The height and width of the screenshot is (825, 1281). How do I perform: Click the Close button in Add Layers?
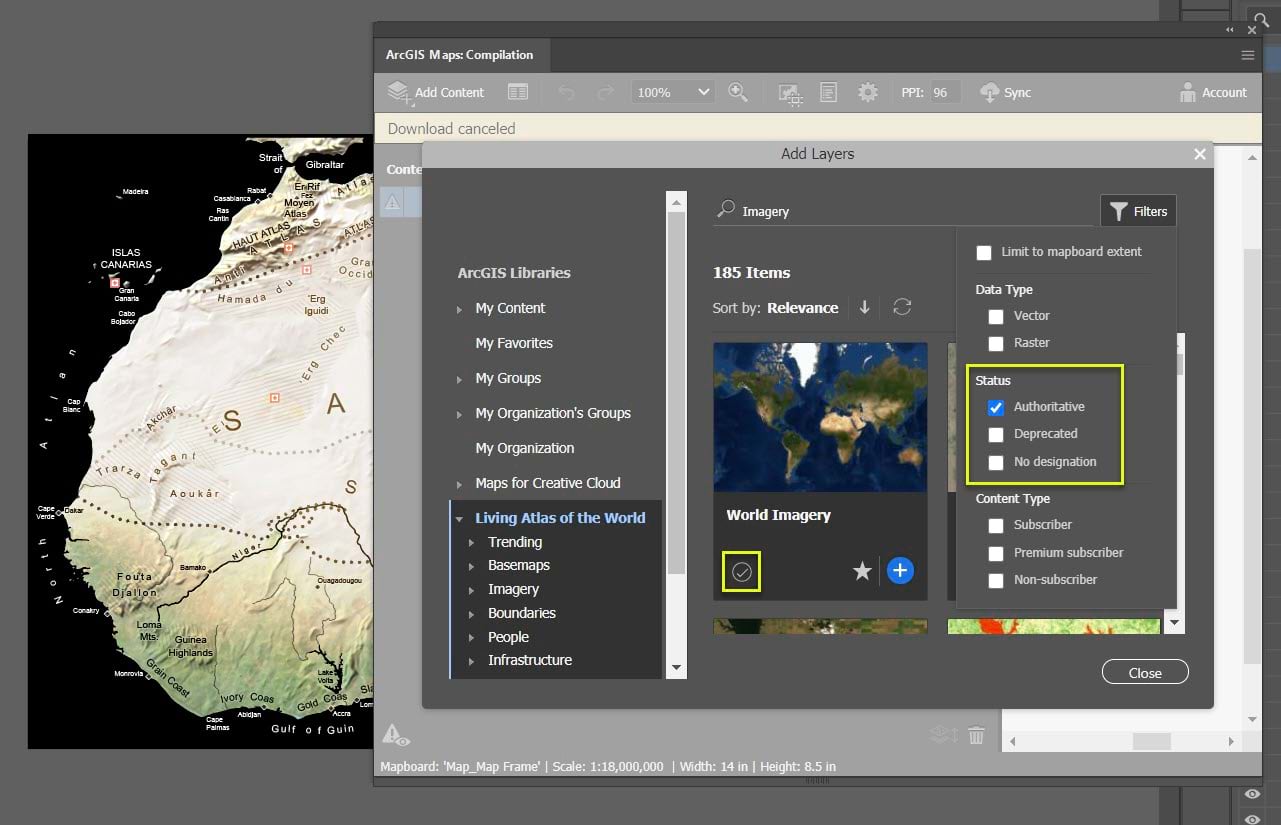click(1144, 671)
